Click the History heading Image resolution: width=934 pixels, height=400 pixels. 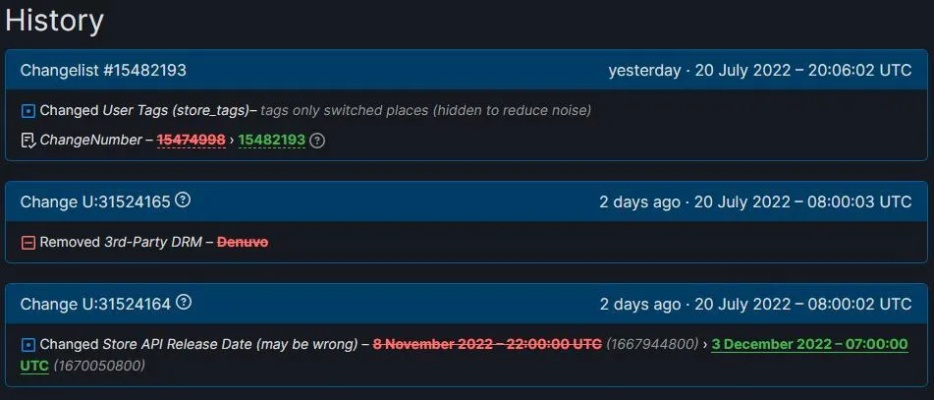point(54,20)
